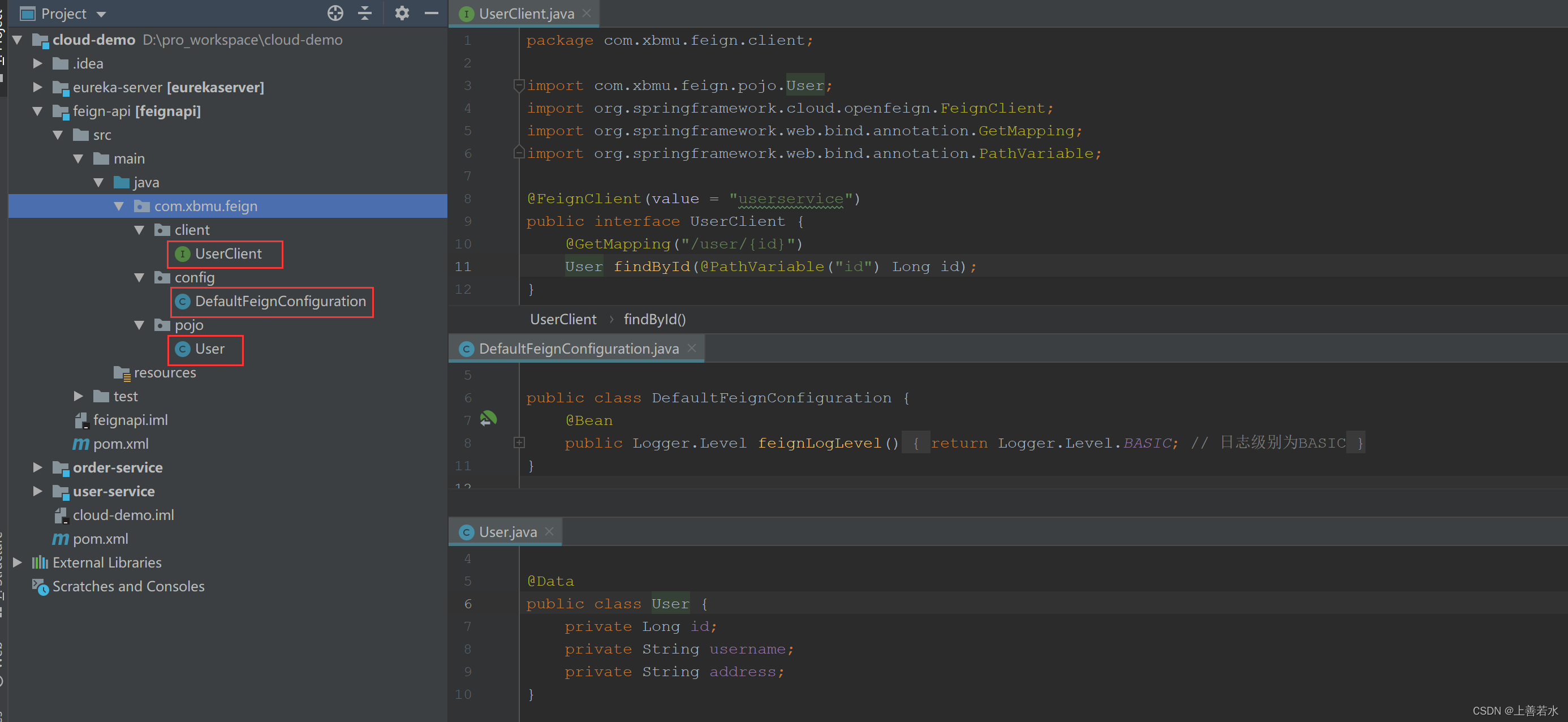The image size is (1568, 722).
Task: Click the User class icon in tree
Action: 183,349
